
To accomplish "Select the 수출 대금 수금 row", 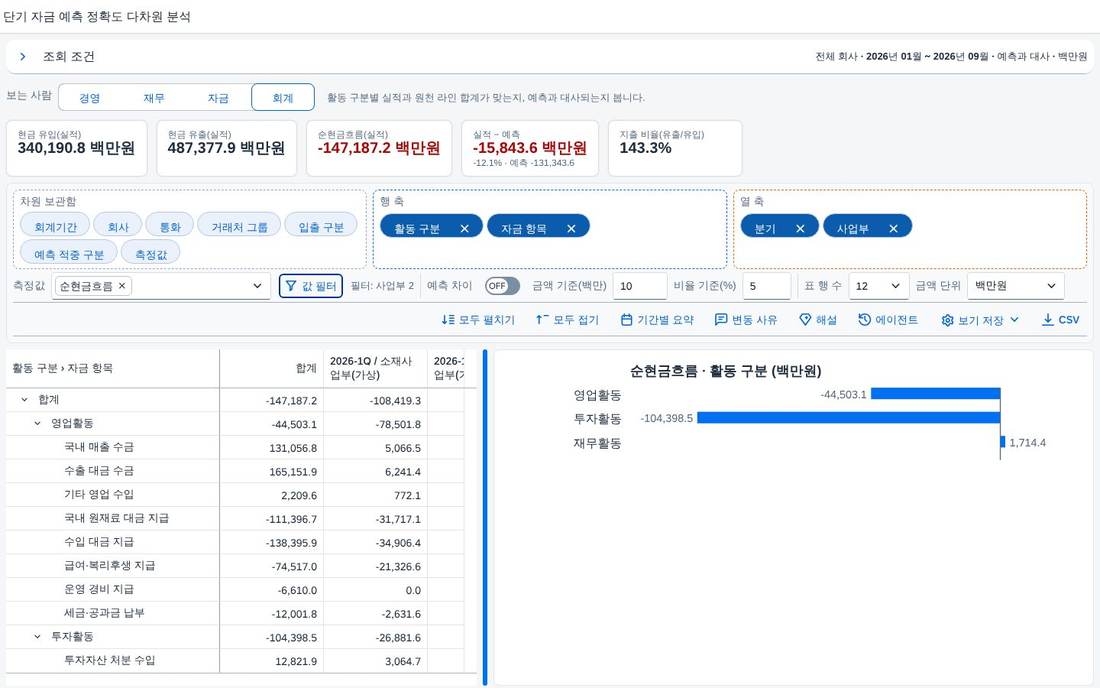I will tap(235, 471).
